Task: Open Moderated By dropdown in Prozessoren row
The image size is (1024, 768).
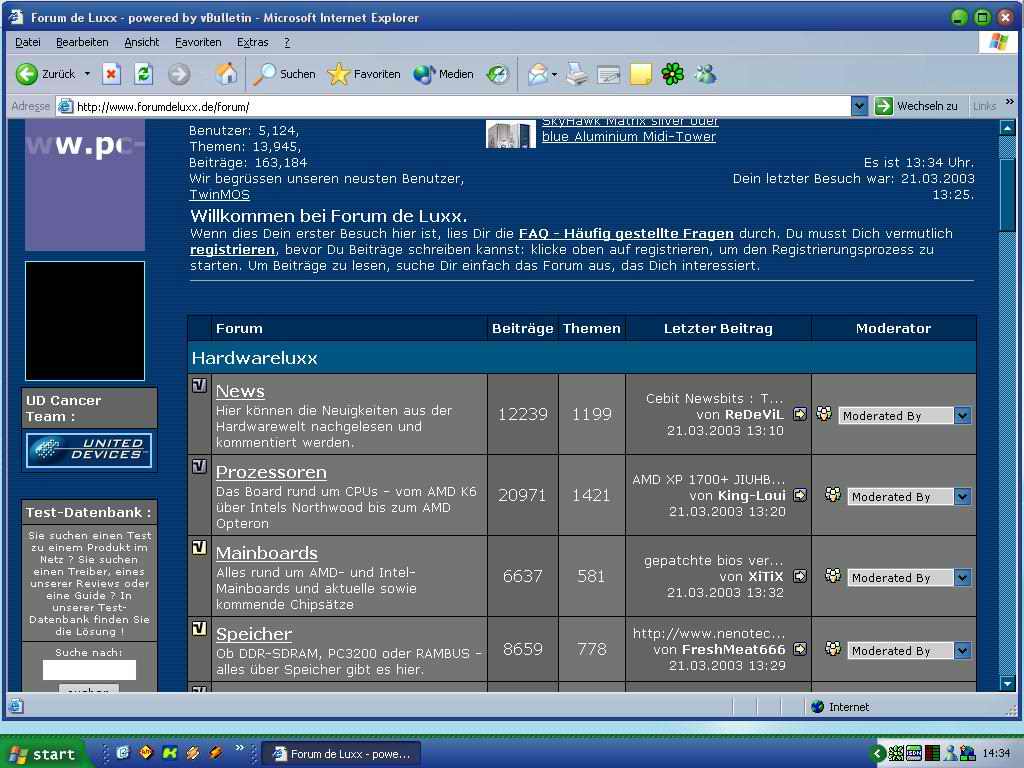Action: 908,496
